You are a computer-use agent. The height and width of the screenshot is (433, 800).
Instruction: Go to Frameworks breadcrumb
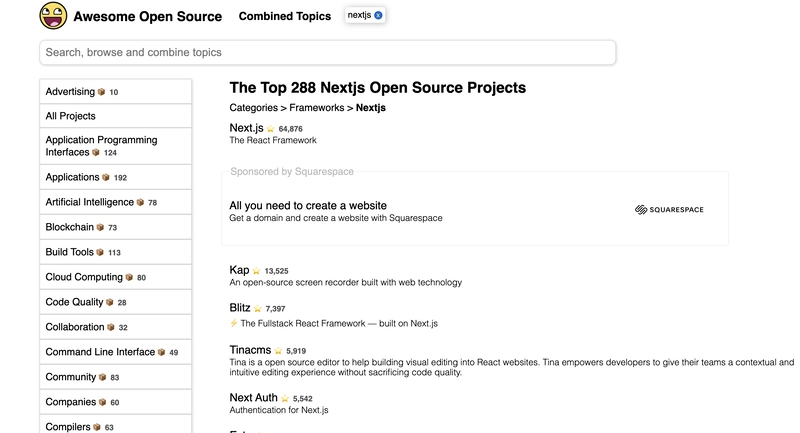point(316,108)
